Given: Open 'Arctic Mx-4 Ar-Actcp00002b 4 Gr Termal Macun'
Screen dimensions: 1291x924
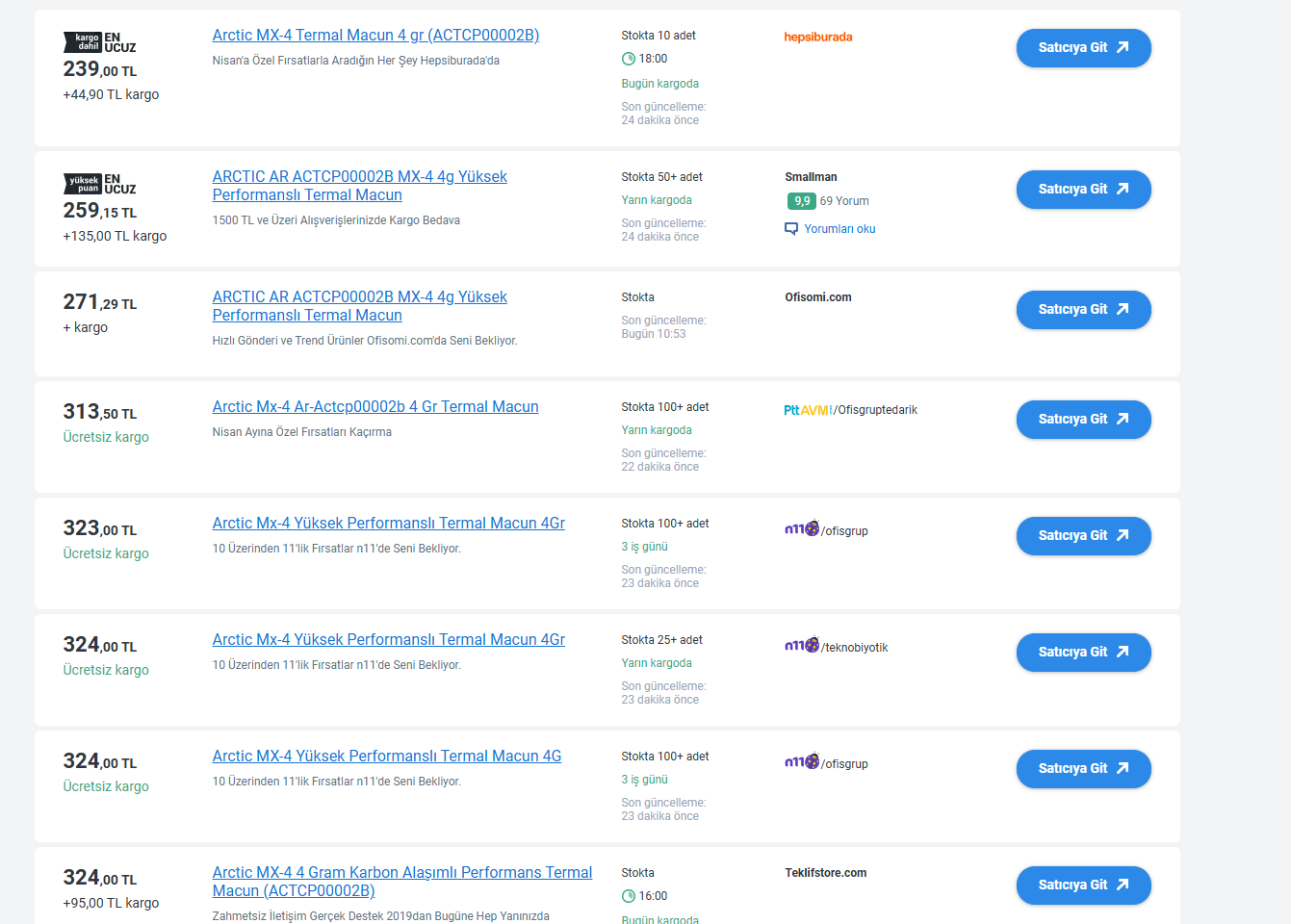Looking at the screenshot, I should pyautogui.click(x=375, y=407).
